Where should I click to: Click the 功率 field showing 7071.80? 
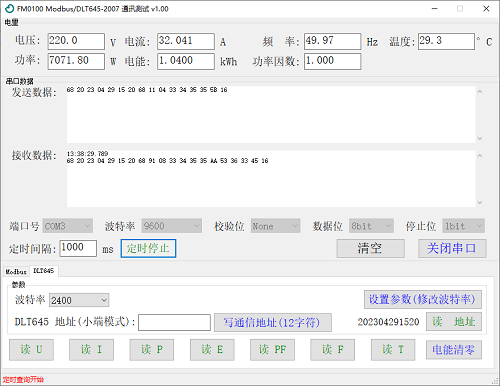click(x=76, y=61)
